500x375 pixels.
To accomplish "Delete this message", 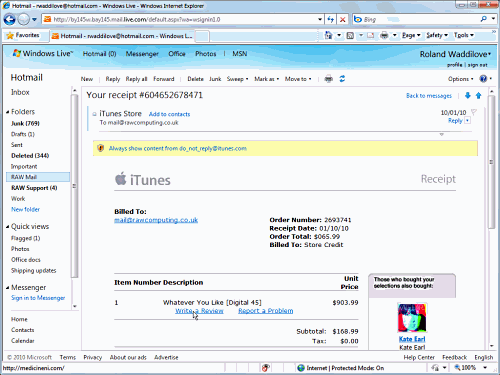I will pos(195,79).
